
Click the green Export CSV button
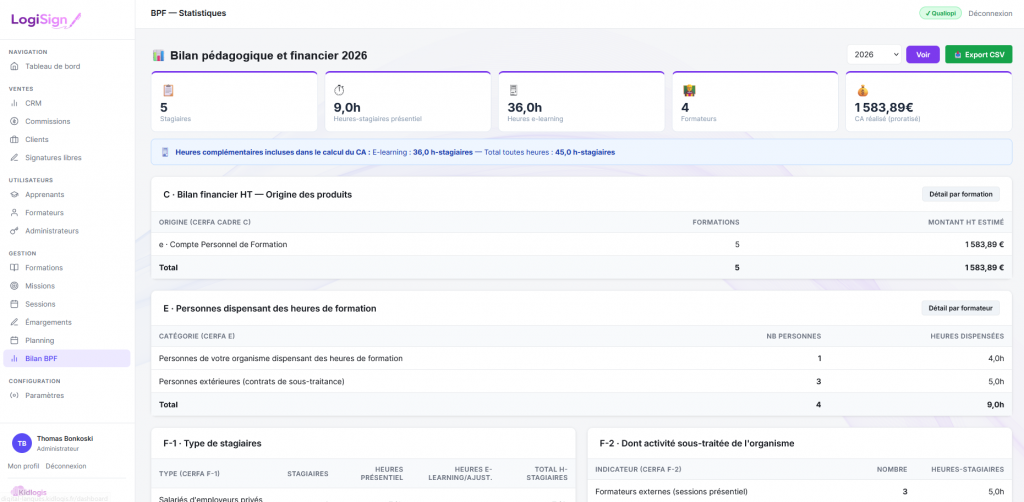click(978, 55)
